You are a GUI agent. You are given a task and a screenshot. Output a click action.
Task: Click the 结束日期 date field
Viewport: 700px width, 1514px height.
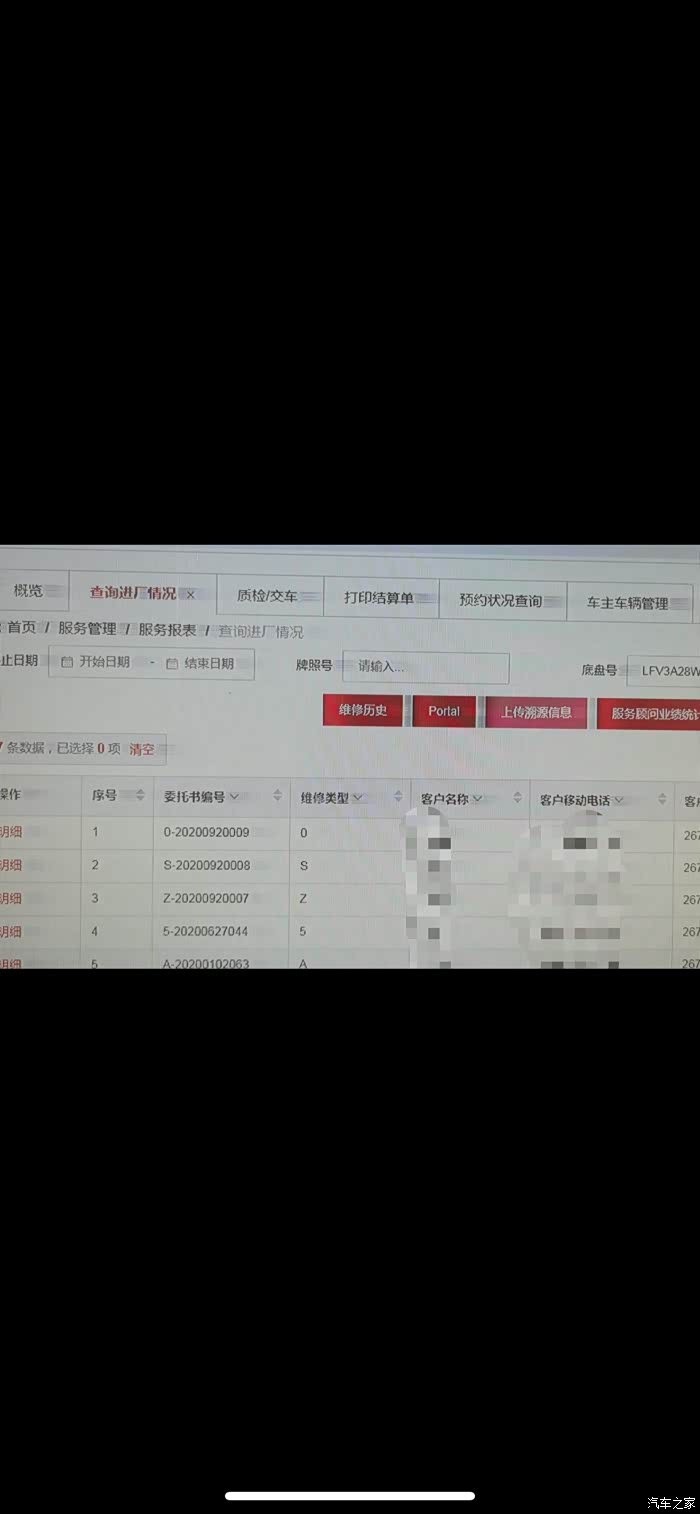point(208,663)
